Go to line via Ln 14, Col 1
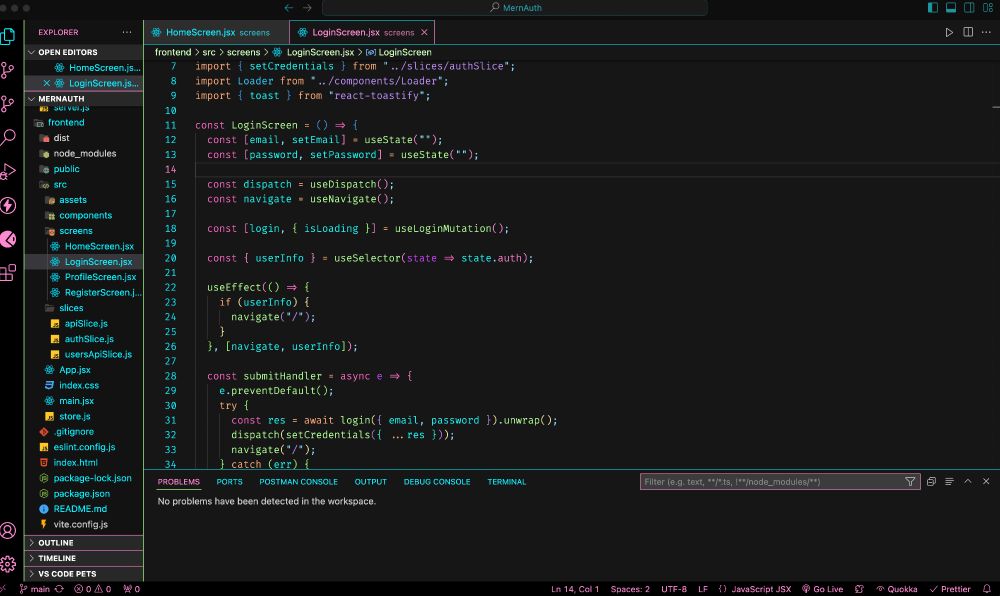The width and height of the screenshot is (1000, 596). pos(575,589)
